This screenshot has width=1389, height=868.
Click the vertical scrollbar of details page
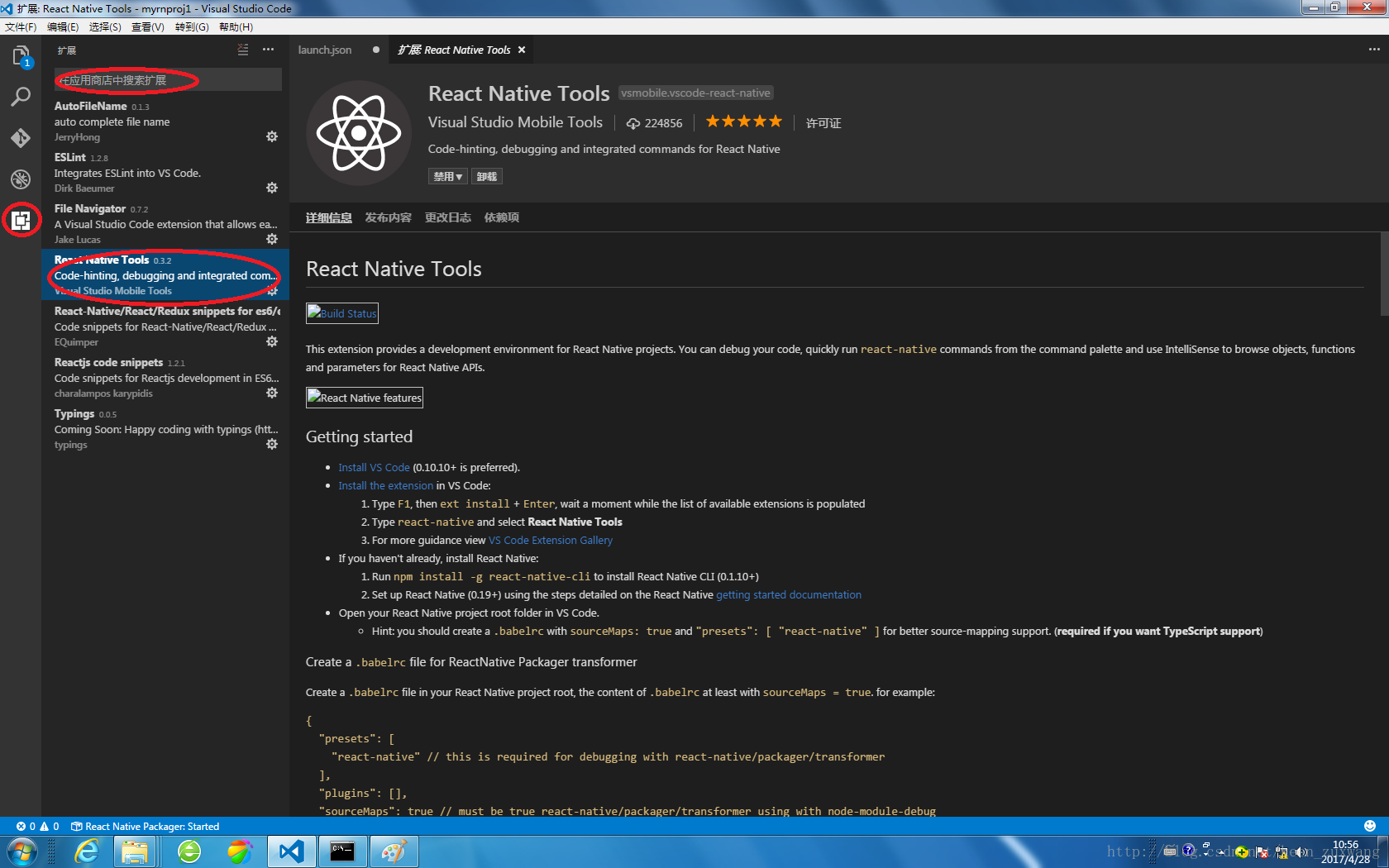click(x=1384, y=273)
